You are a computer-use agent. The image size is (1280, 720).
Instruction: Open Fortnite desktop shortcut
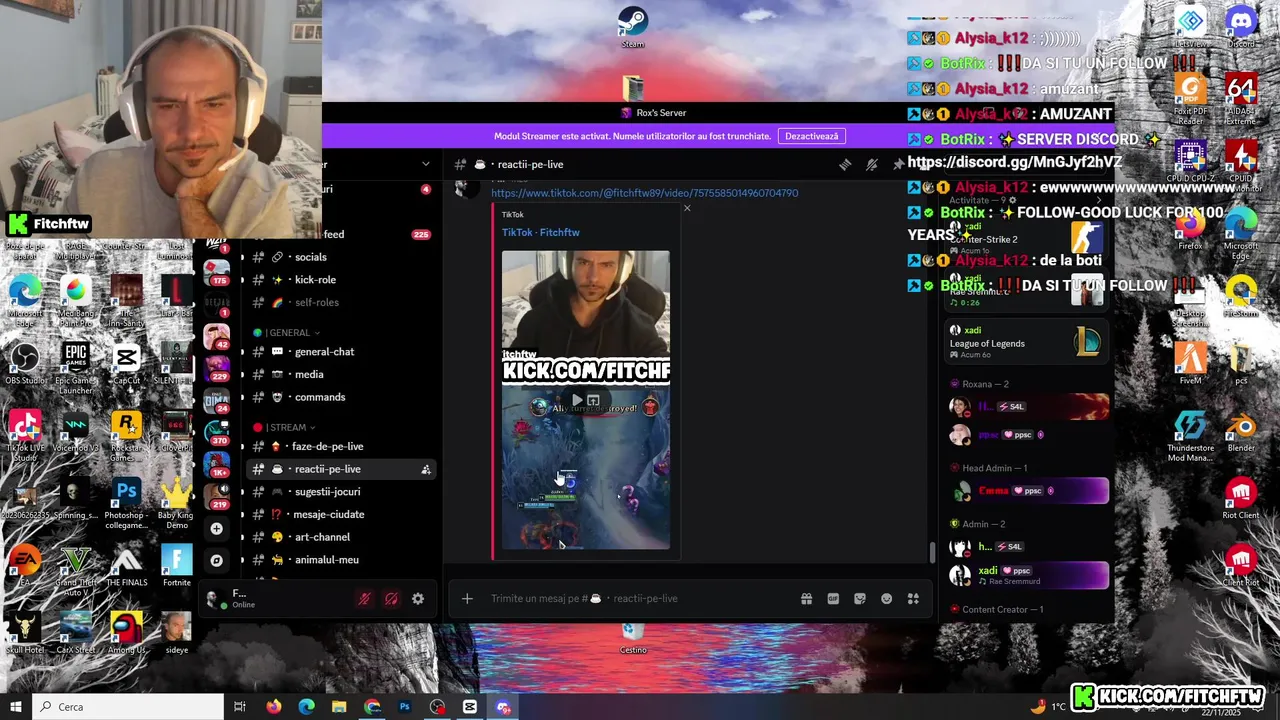(x=176, y=567)
